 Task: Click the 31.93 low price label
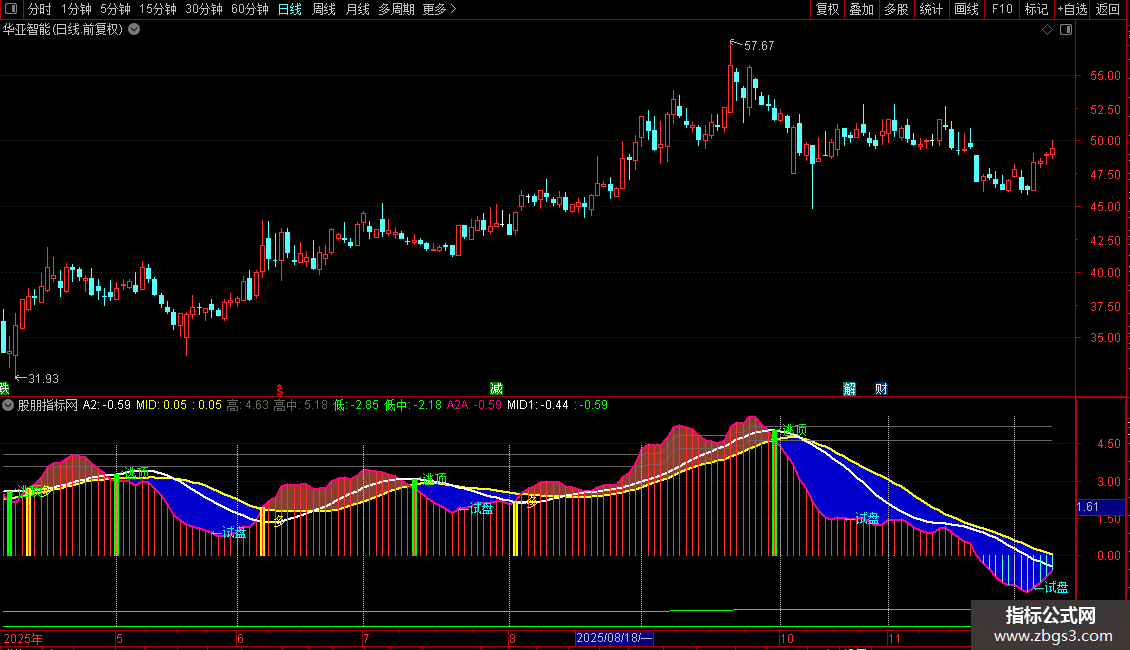[43, 379]
